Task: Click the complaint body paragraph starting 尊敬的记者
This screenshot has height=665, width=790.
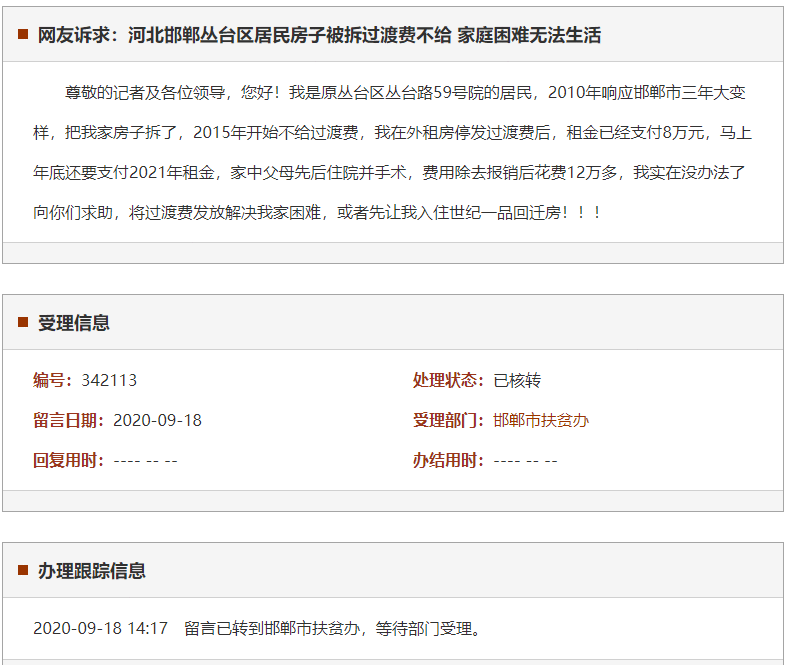Action: pyautogui.click(x=392, y=153)
